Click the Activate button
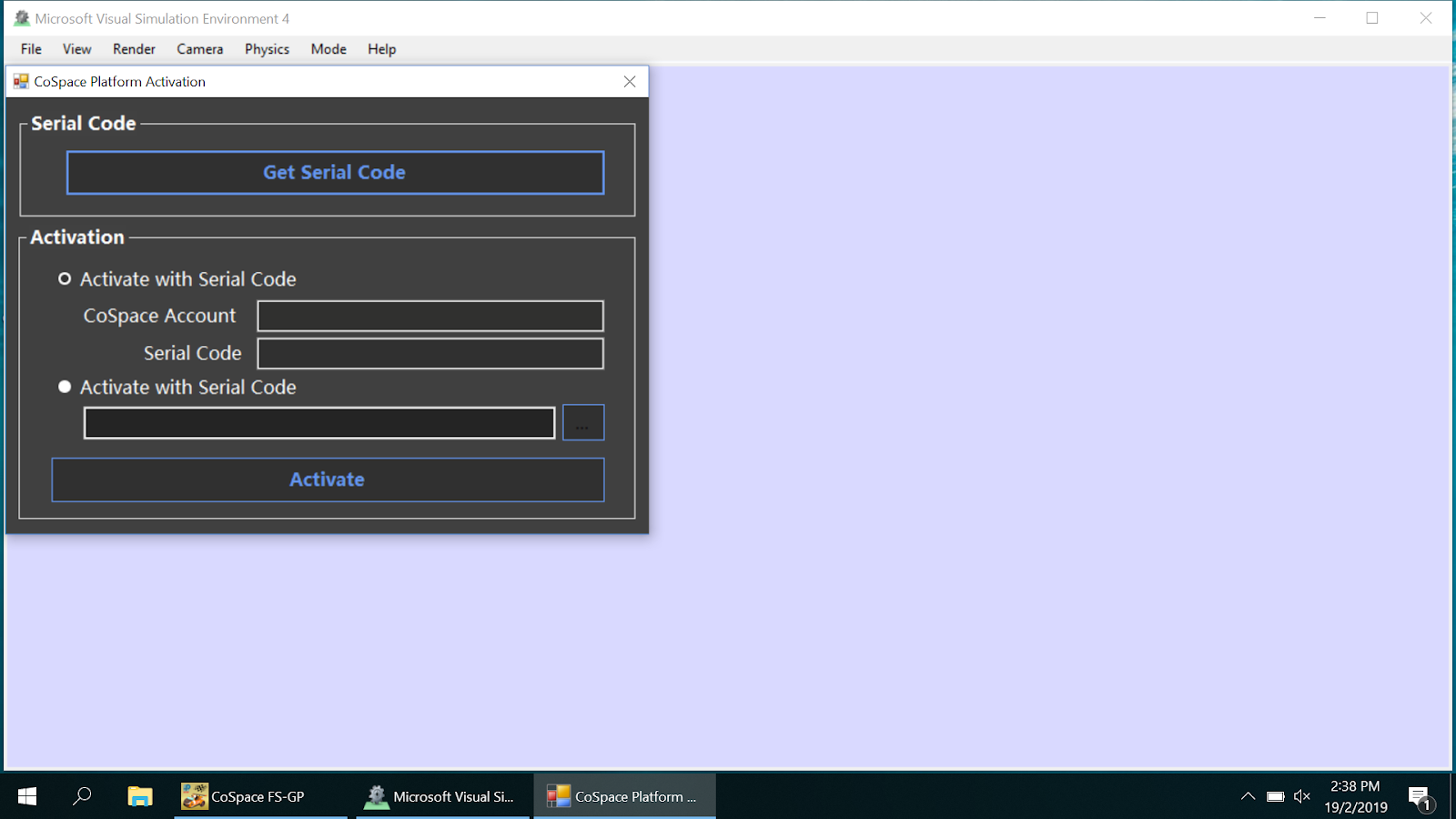 pyautogui.click(x=328, y=480)
